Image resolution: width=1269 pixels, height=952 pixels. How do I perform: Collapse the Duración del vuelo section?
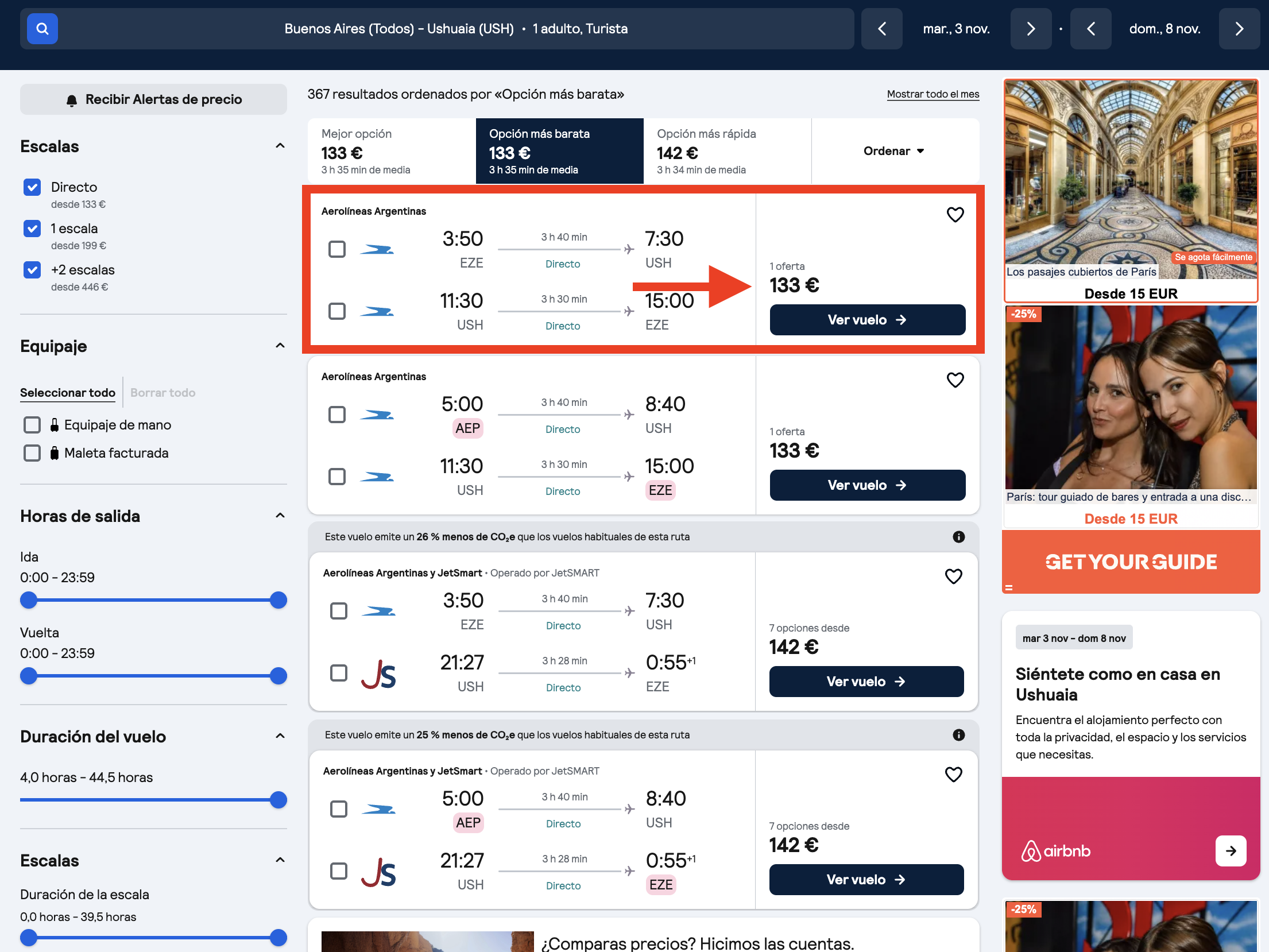click(280, 736)
